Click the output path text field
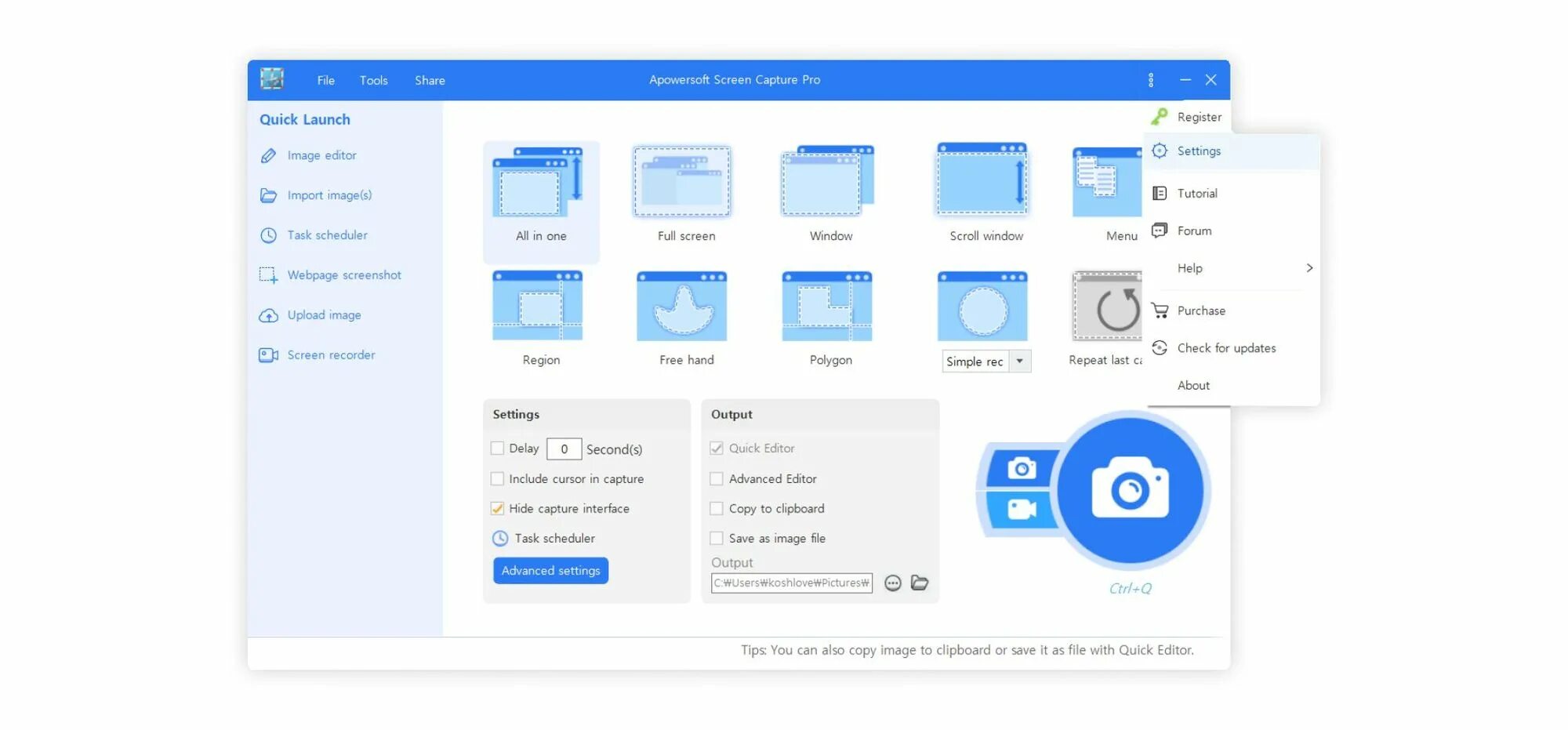The height and width of the screenshot is (730, 1568). coord(792,583)
